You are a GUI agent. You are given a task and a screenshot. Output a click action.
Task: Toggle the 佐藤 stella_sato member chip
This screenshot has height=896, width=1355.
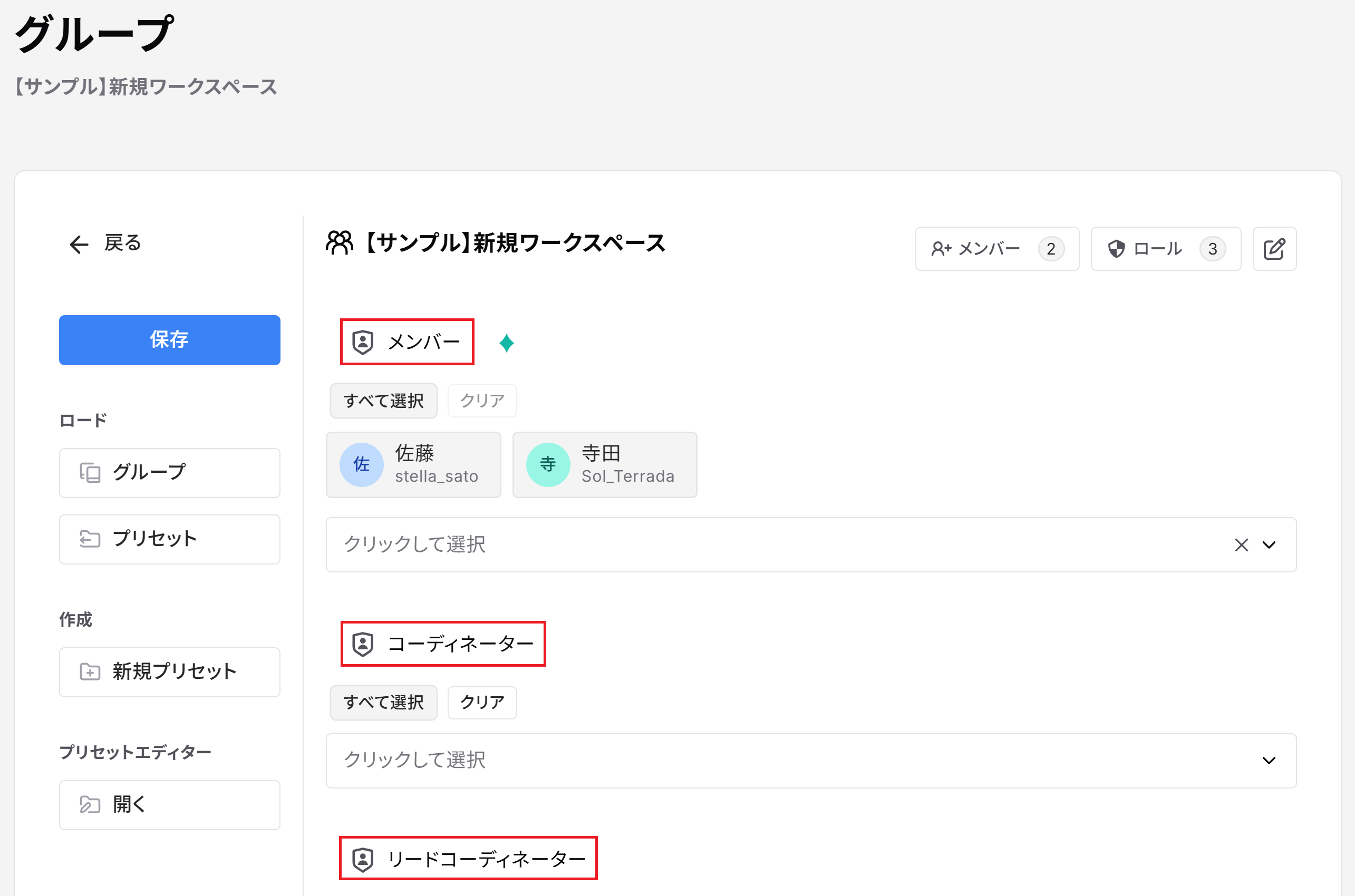[413, 464]
